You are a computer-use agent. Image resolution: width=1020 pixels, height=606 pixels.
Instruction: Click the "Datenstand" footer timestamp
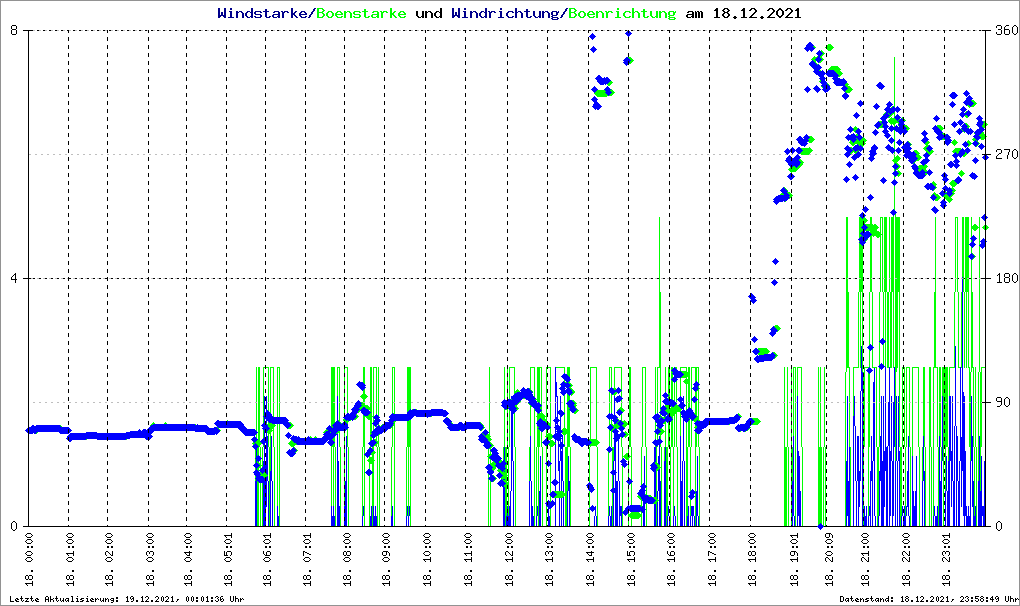click(928, 599)
